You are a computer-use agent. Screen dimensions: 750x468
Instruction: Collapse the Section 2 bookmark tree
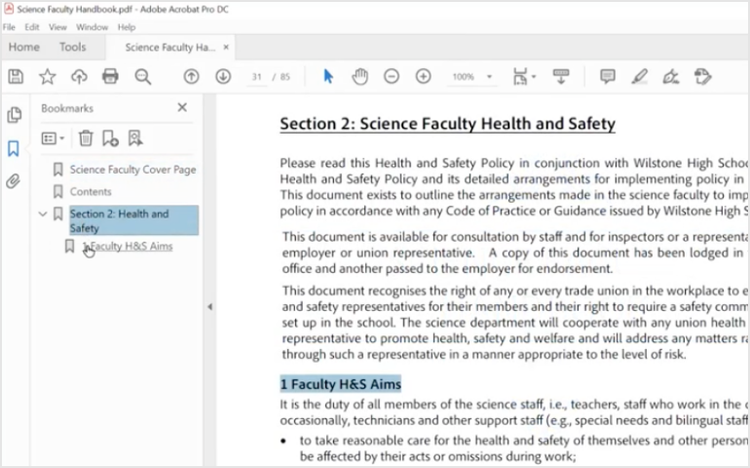tap(42, 214)
